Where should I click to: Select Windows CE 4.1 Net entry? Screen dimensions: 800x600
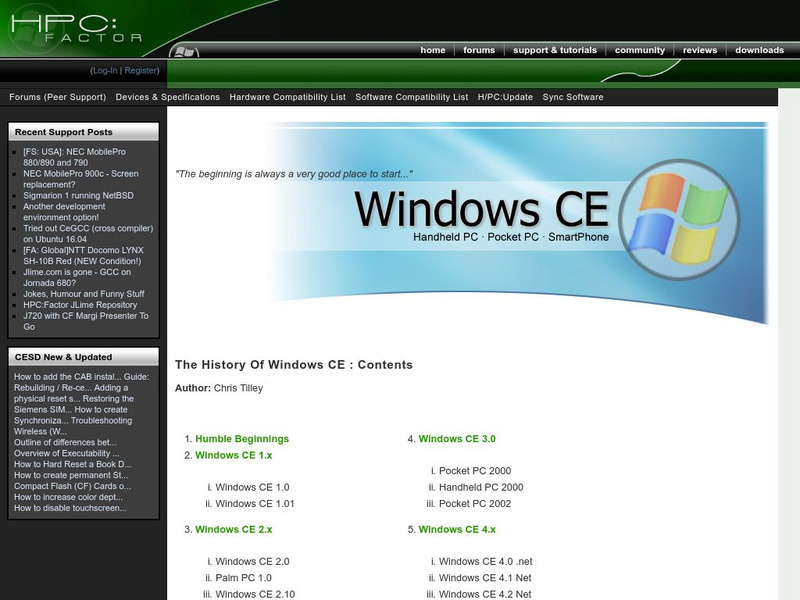point(485,578)
